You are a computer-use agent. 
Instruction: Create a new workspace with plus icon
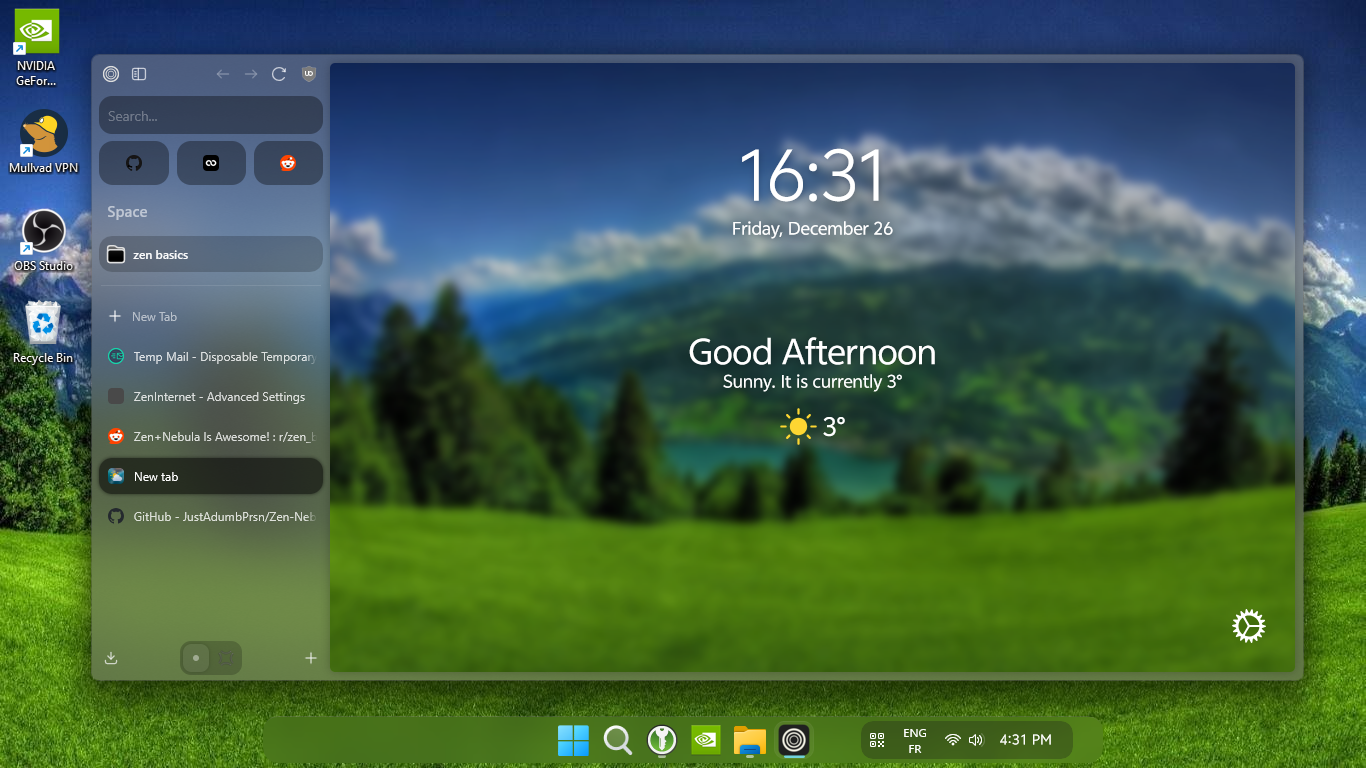coord(311,658)
